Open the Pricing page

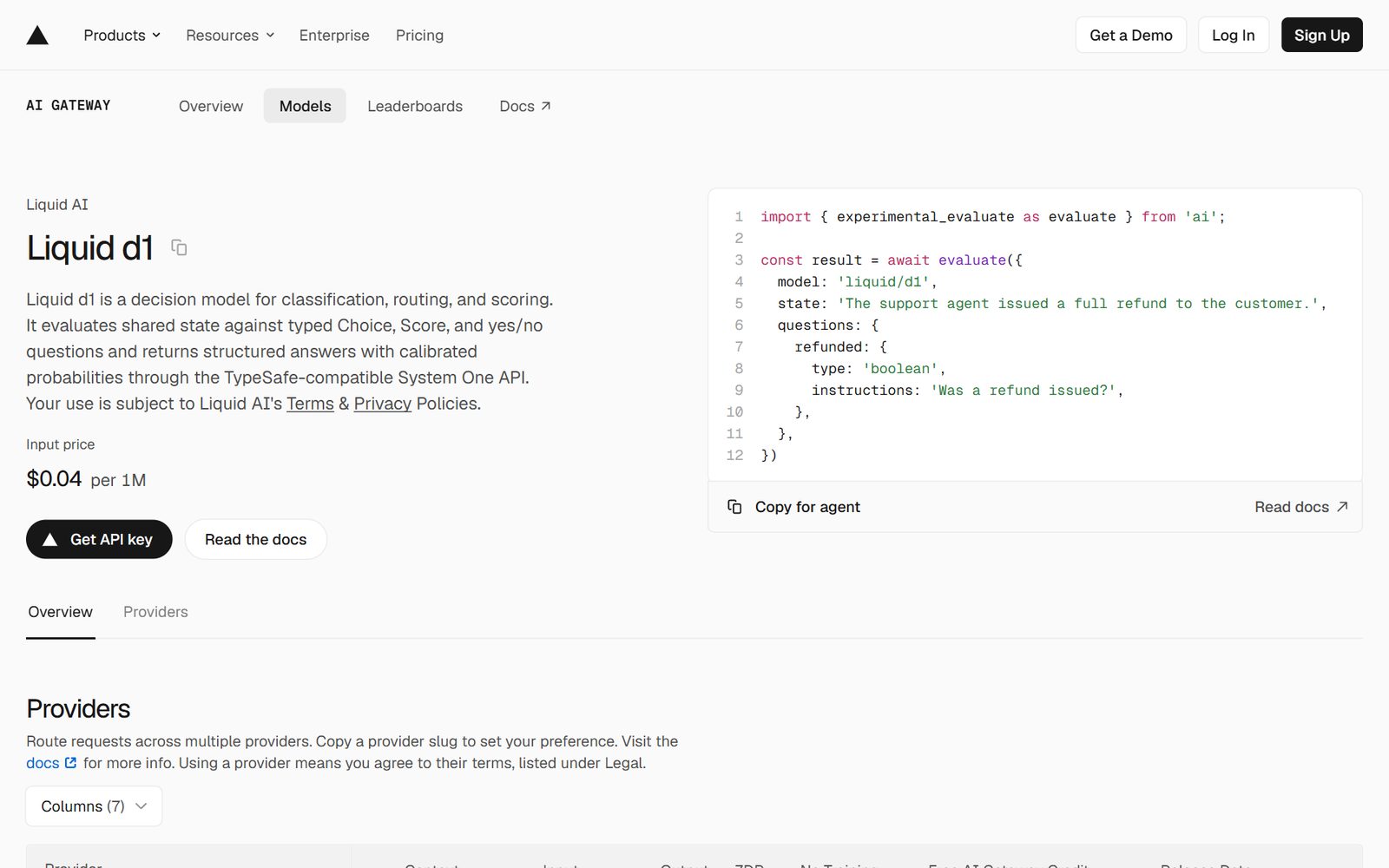pyautogui.click(x=419, y=35)
